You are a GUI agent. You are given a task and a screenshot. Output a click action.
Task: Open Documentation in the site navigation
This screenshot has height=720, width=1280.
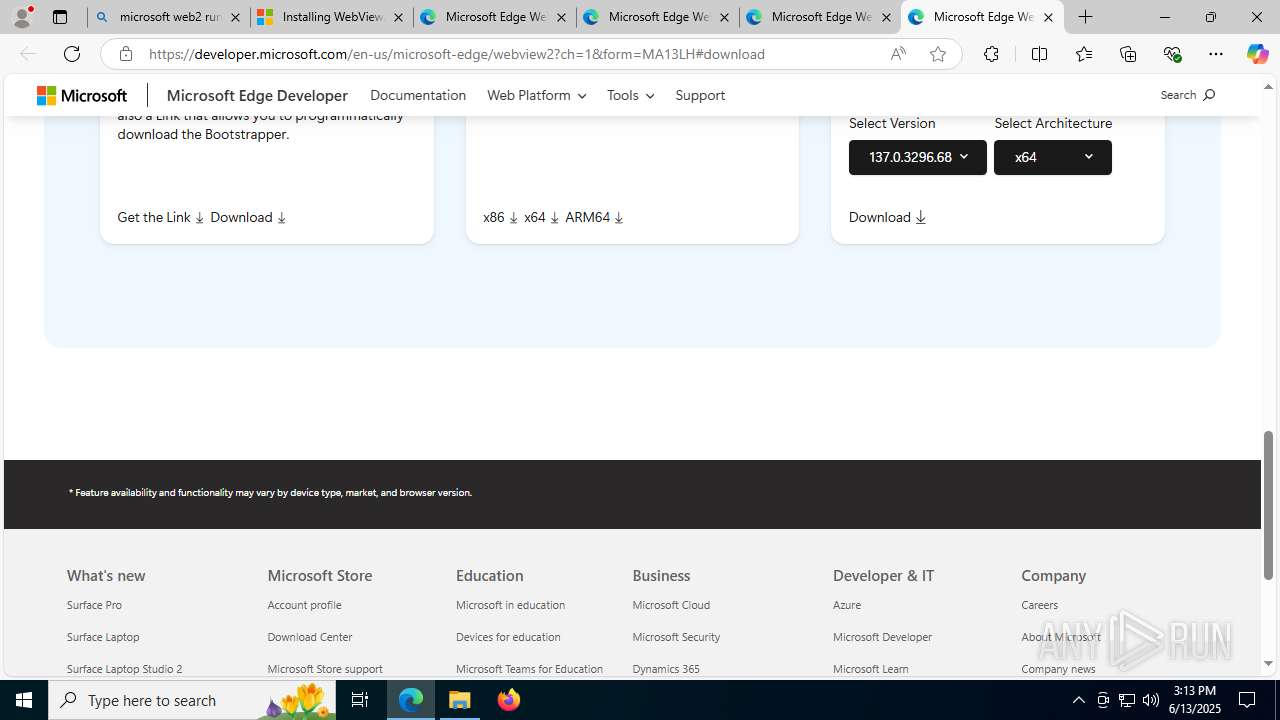[418, 95]
